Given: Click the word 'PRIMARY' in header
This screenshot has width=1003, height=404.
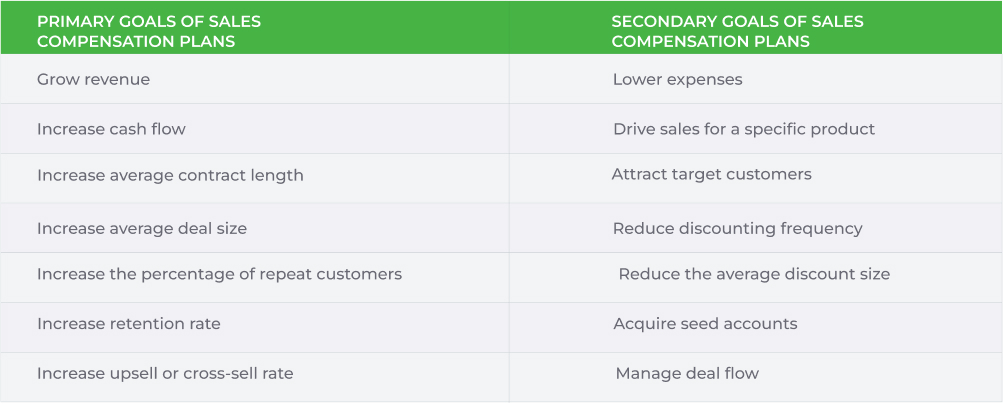Looking at the screenshot, I should pos(68,21).
